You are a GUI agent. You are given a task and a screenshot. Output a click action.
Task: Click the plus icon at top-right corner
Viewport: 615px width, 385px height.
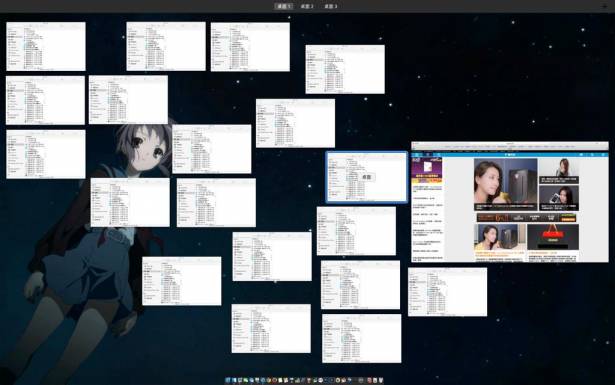[604, 6]
